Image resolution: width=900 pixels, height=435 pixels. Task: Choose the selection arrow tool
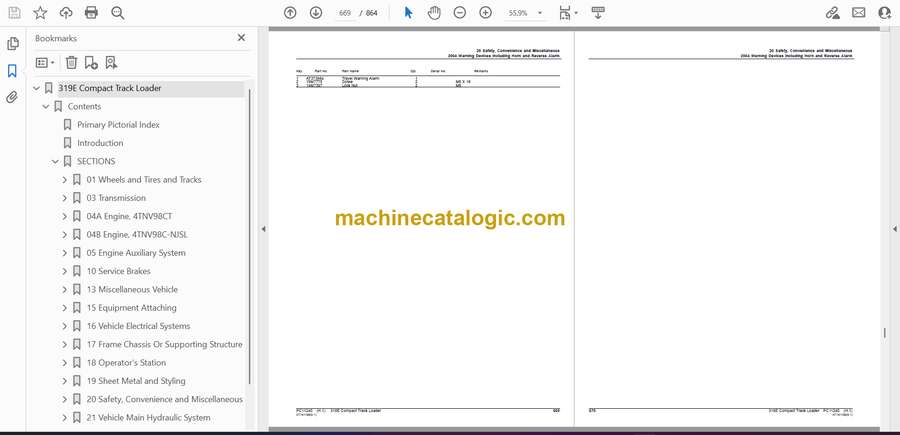coord(408,13)
